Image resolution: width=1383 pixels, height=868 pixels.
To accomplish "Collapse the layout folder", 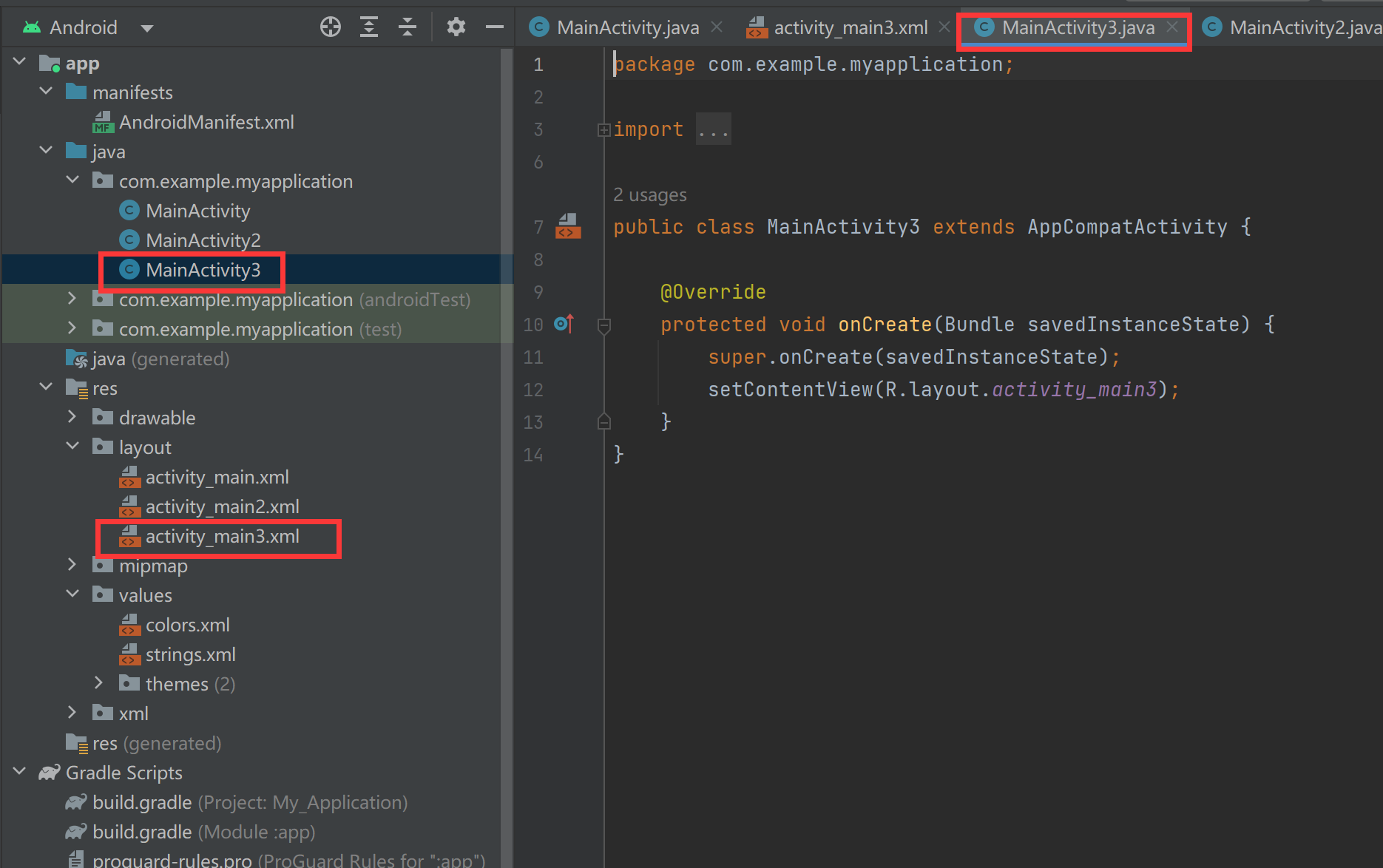I will coord(72,447).
